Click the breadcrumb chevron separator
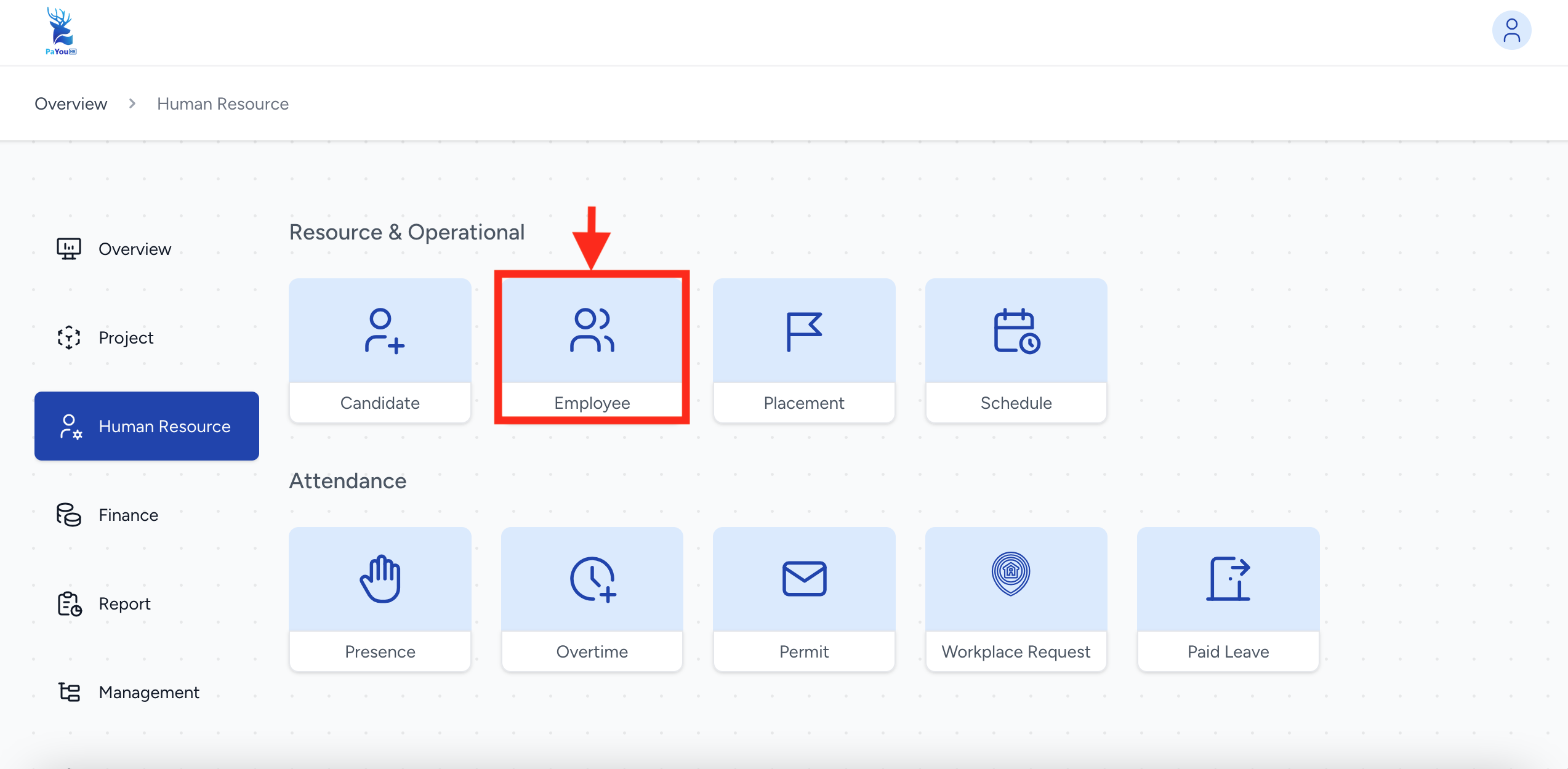This screenshot has width=1568, height=769. (x=132, y=104)
